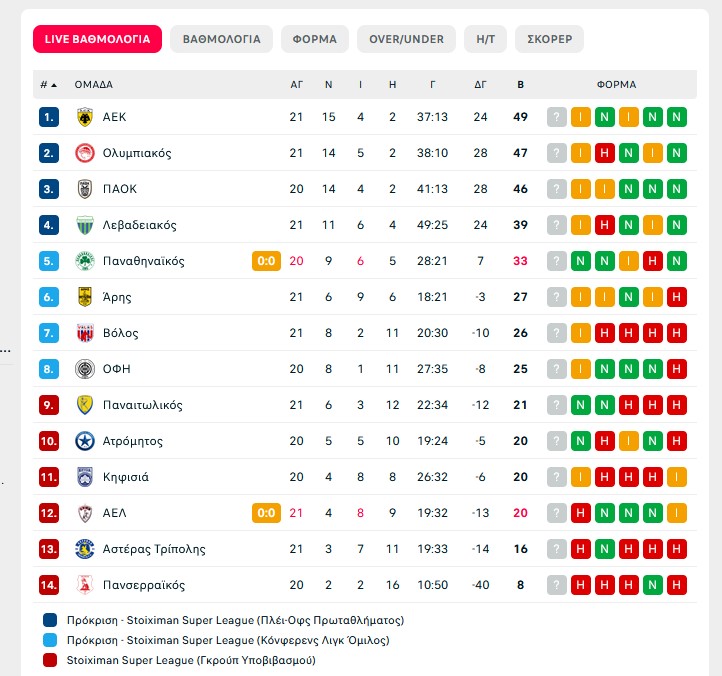Open the OVER/UNDER tab
Viewport: 722px width, 676px height.
[406, 39]
